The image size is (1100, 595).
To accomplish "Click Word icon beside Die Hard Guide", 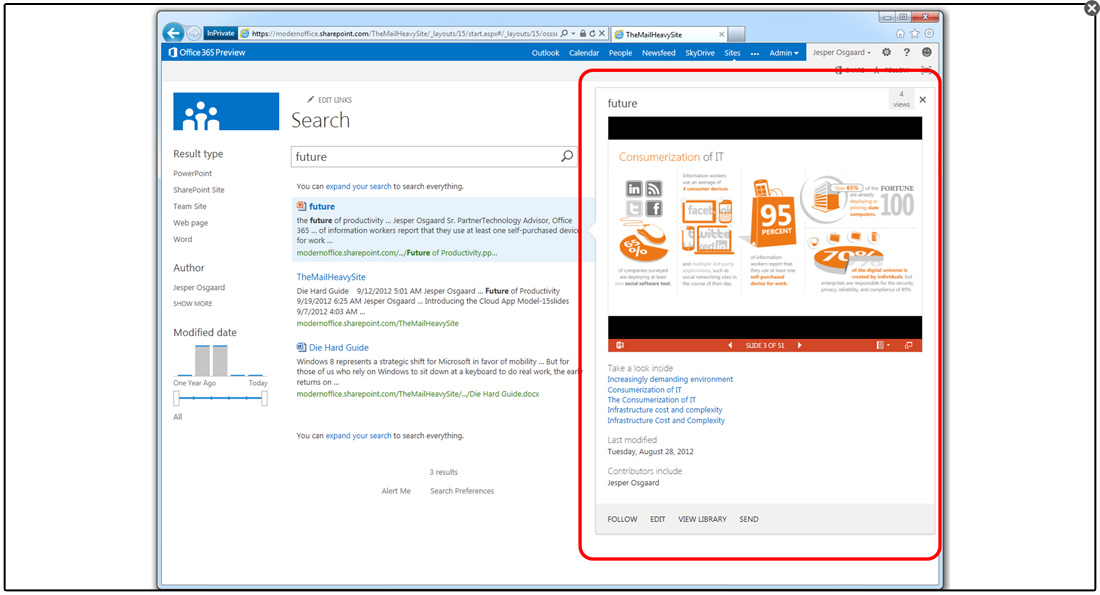I will [301, 347].
